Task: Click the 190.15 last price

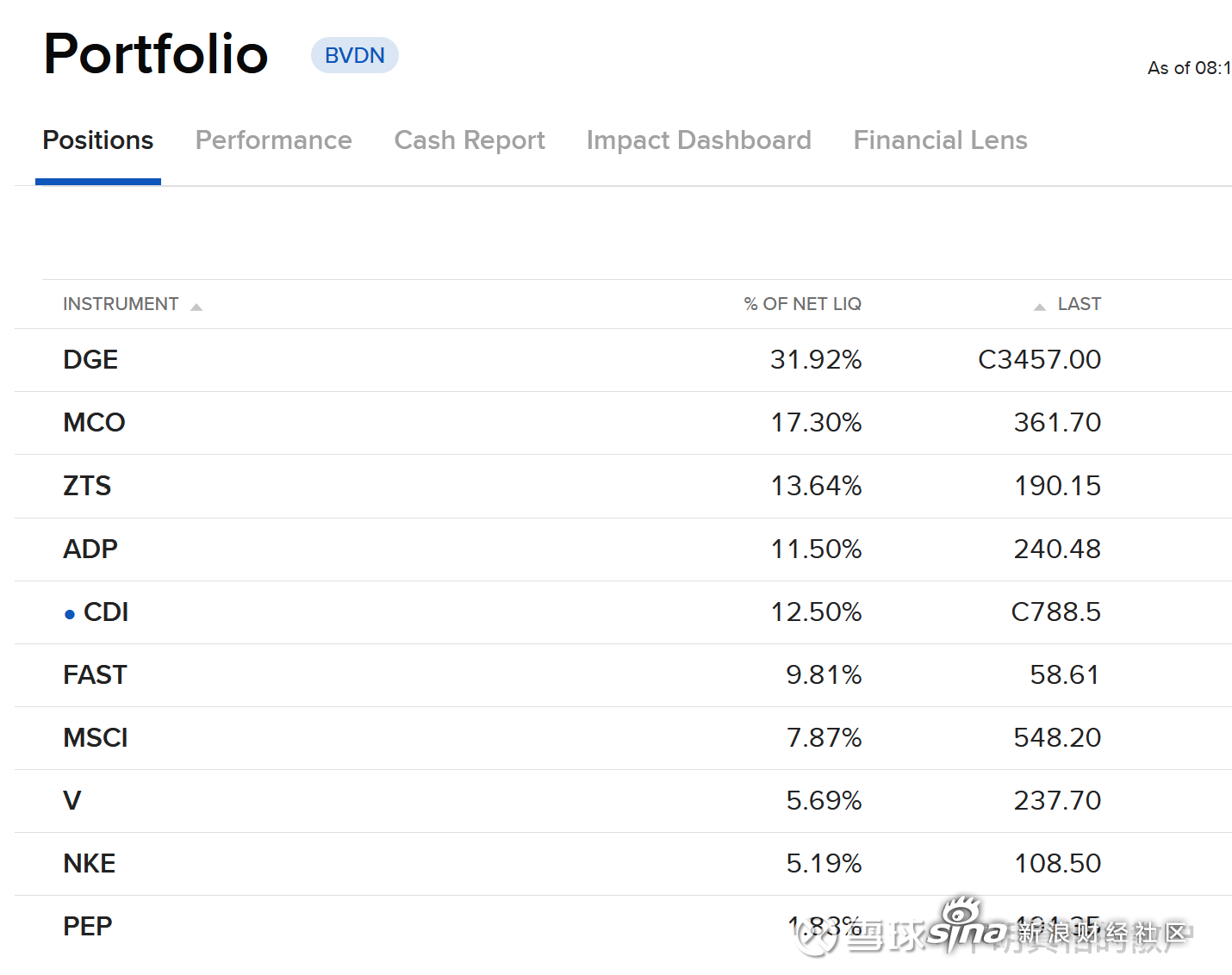Action: point(1058,486)
